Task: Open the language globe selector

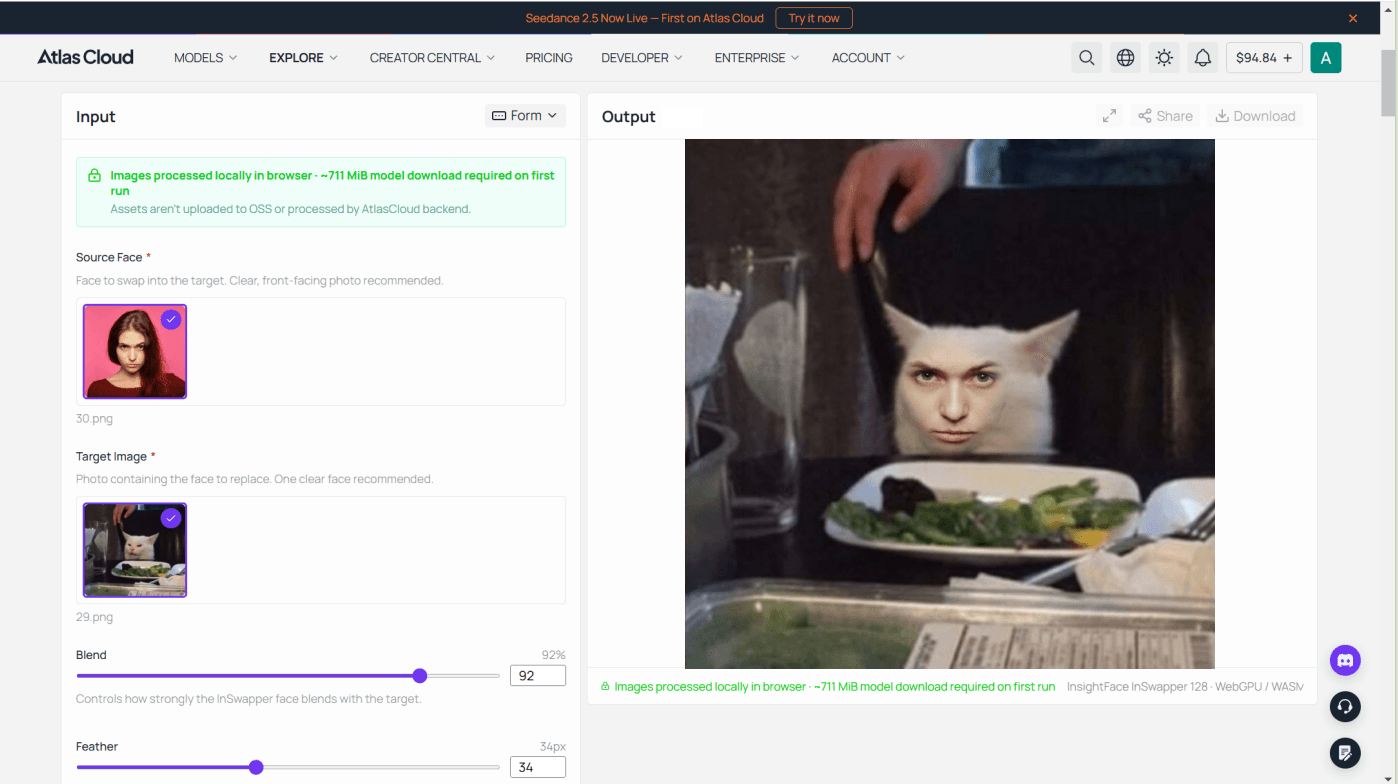Action: point(1125,58)
